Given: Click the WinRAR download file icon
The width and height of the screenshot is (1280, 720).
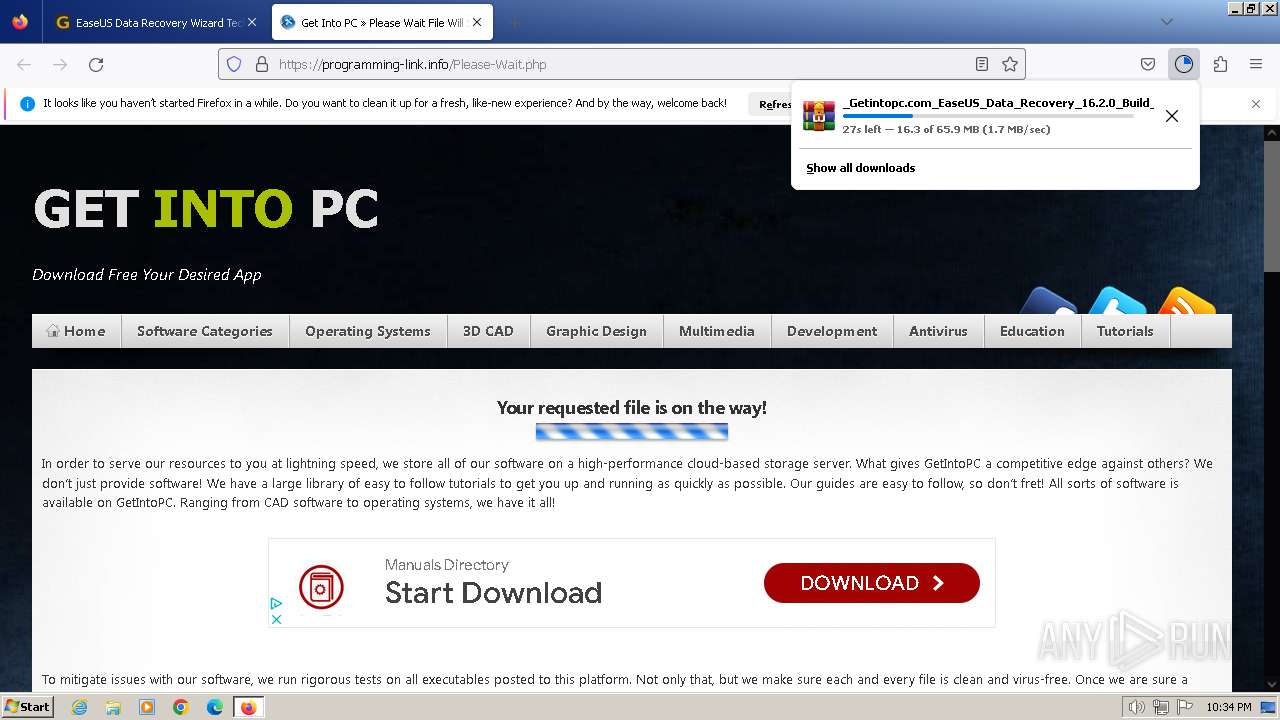Looking at the screenshot, I should (x=819, y=116).
